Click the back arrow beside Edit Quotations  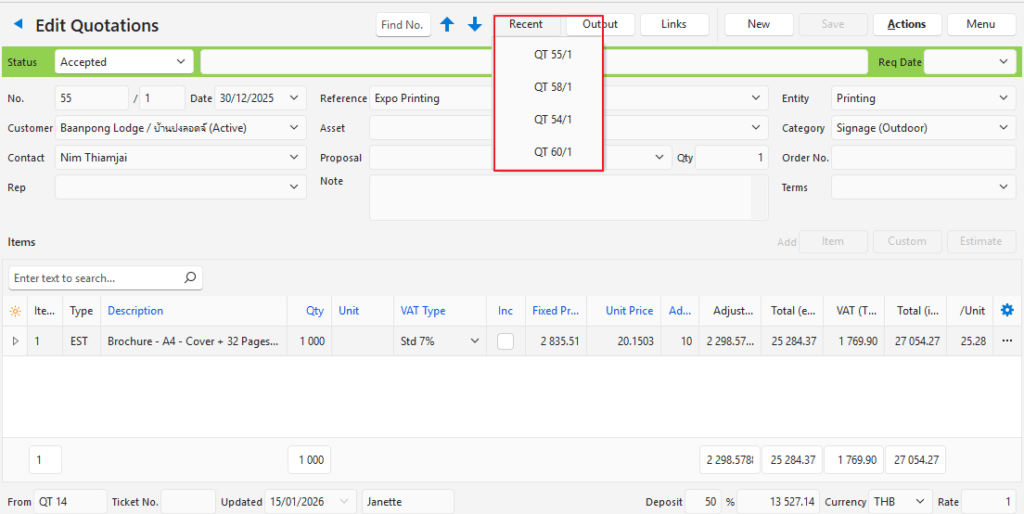18,24
